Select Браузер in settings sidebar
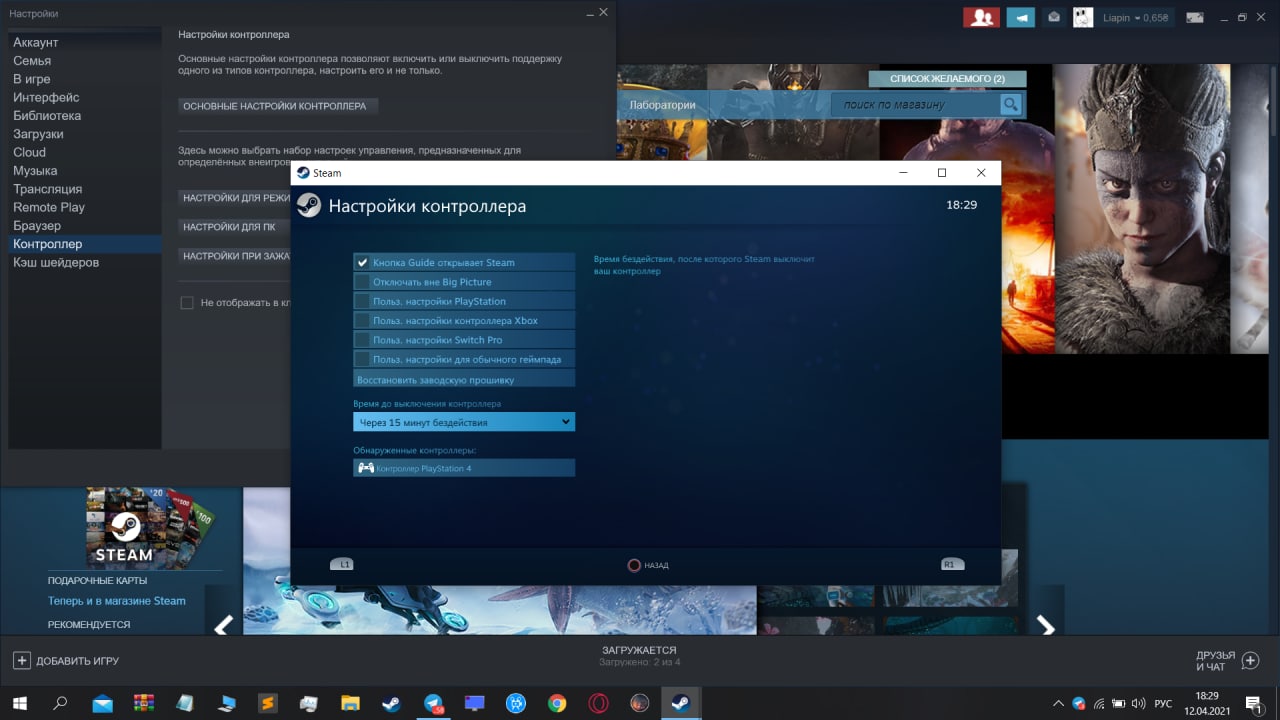This screenshot has height=720, width=1280. 37,226
